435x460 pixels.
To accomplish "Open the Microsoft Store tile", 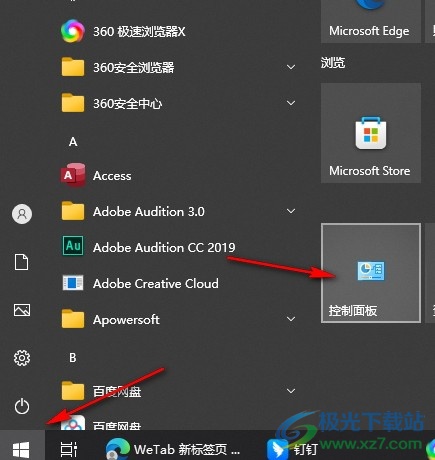I will [371, 133].
